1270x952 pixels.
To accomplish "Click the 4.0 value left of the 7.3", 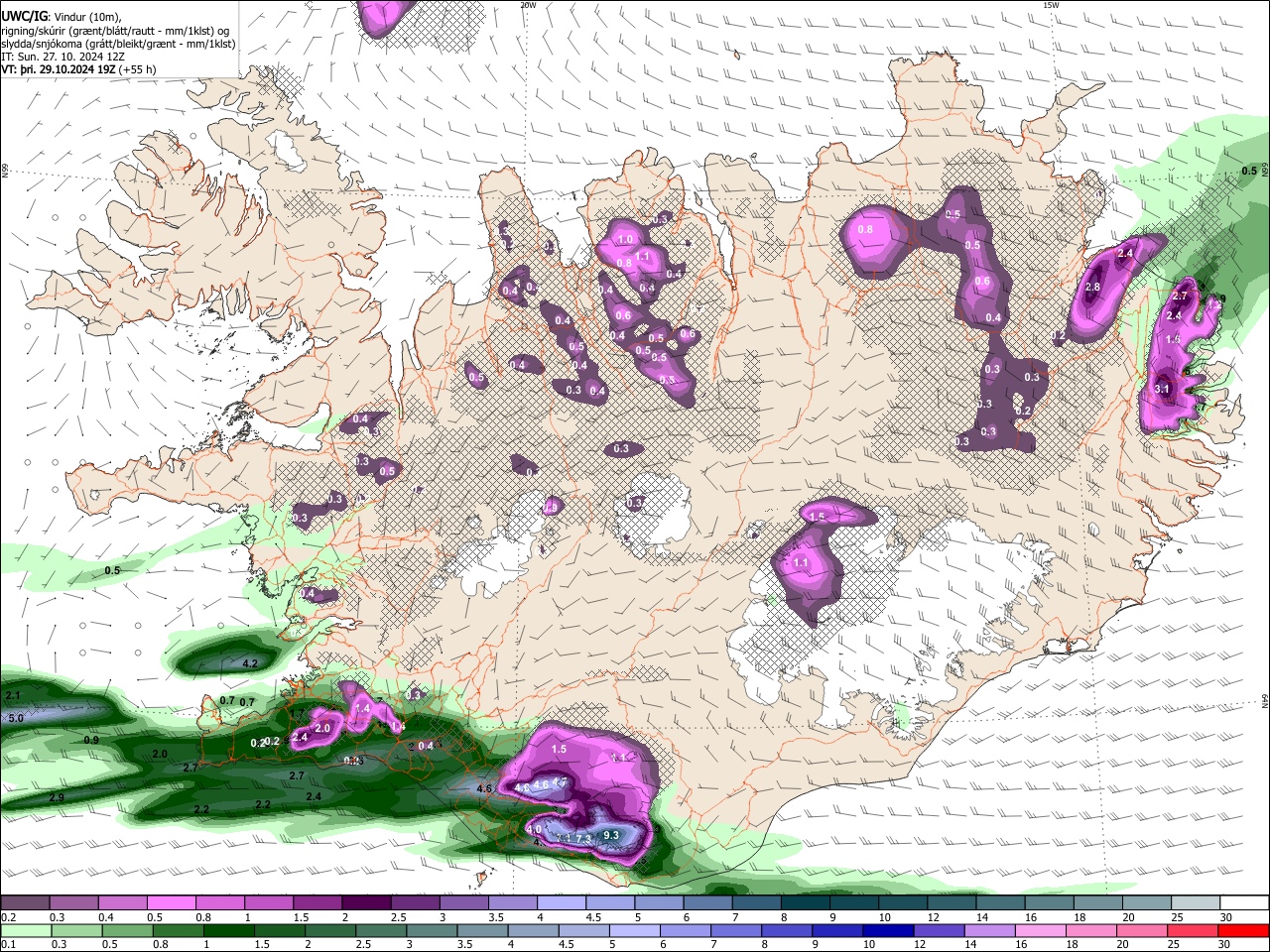I will (534, 829).
